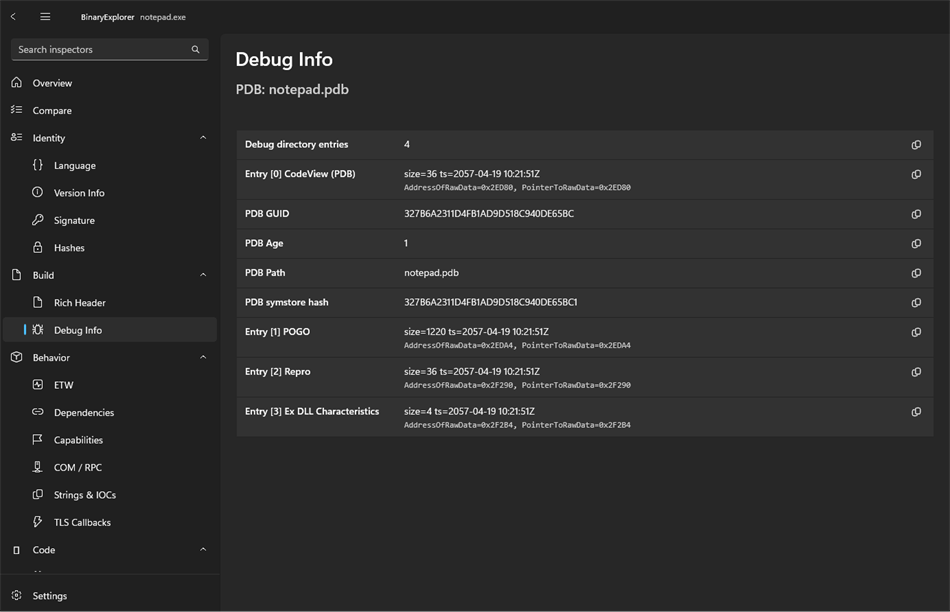The image size is (950, 612).
Task: Copy the PDB symstore hash value
Action: click(x=916, y=302)
